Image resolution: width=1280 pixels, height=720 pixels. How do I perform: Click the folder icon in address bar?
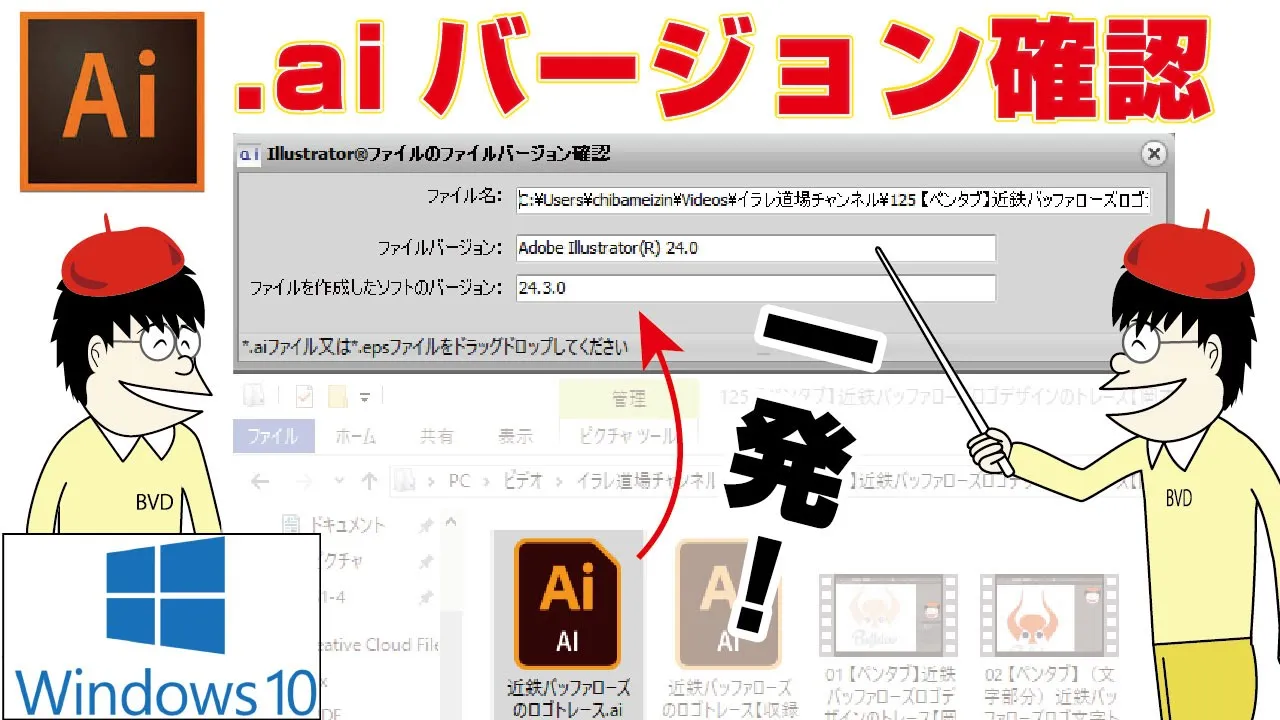404,481
